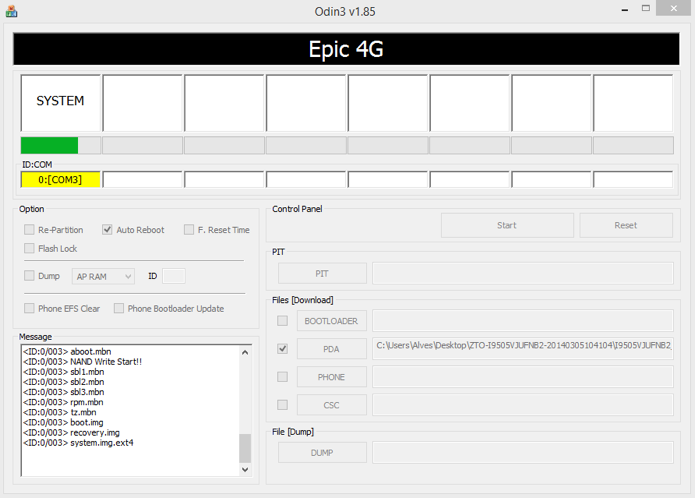695x498 pixels.
Task: Close the Odin3 window
Action: pos(673,8)
